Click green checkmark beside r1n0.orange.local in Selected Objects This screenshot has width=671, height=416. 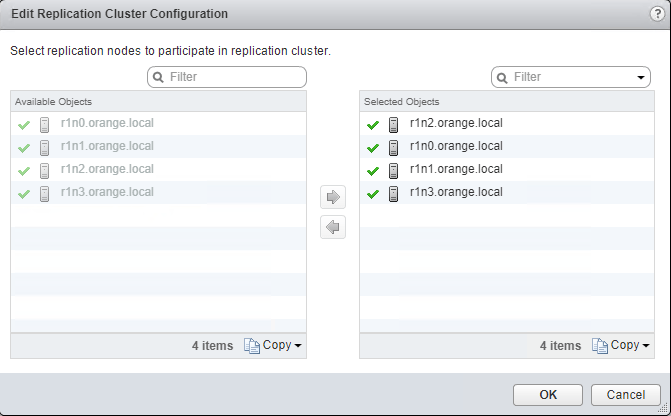pos(373,147)
